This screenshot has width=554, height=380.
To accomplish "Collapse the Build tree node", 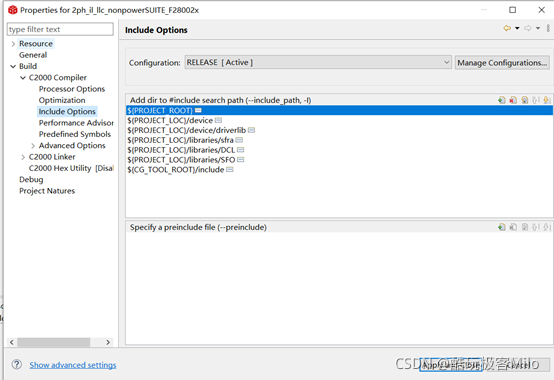I will tap(13, 66).
